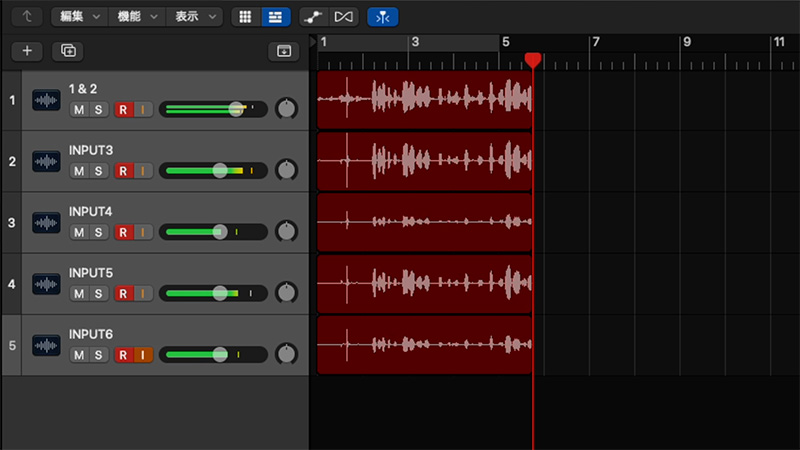Click the pan knob of INPUT6 track
This screenshot has height=450, width=800.
[x=286, y=354]
